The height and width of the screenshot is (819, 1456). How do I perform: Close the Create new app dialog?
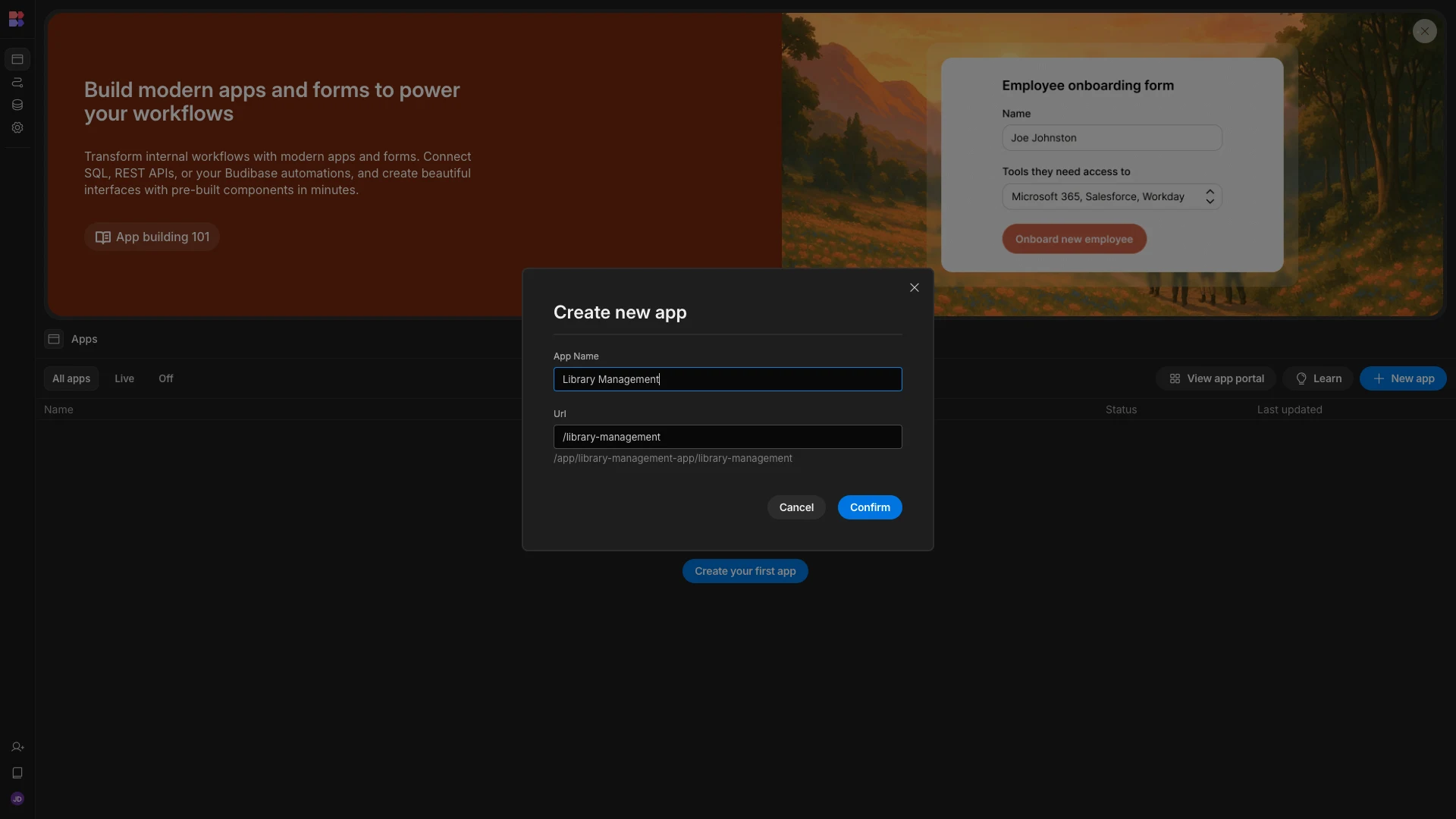tap(915, 287)
